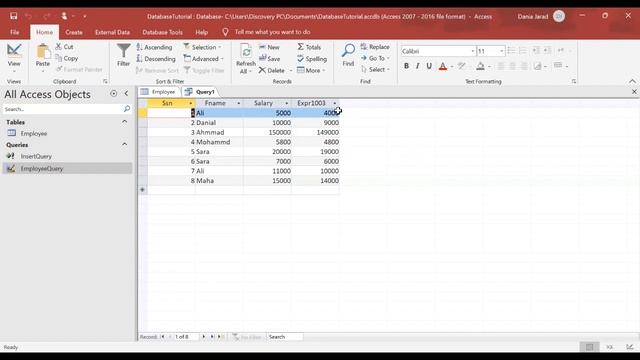
Task: Open the Help ribbon tab
Action: [x=202, y=32]
